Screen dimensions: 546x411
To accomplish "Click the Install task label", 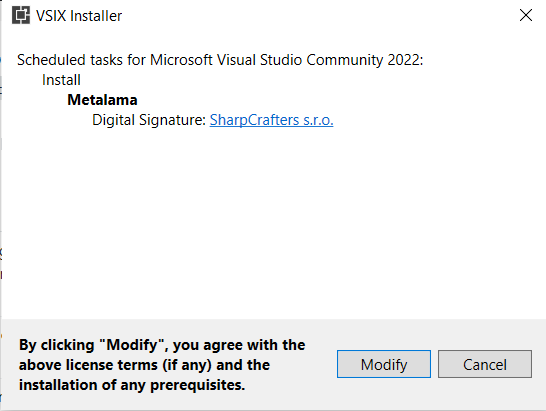I will pyautogui.click(x=61, y=80).
